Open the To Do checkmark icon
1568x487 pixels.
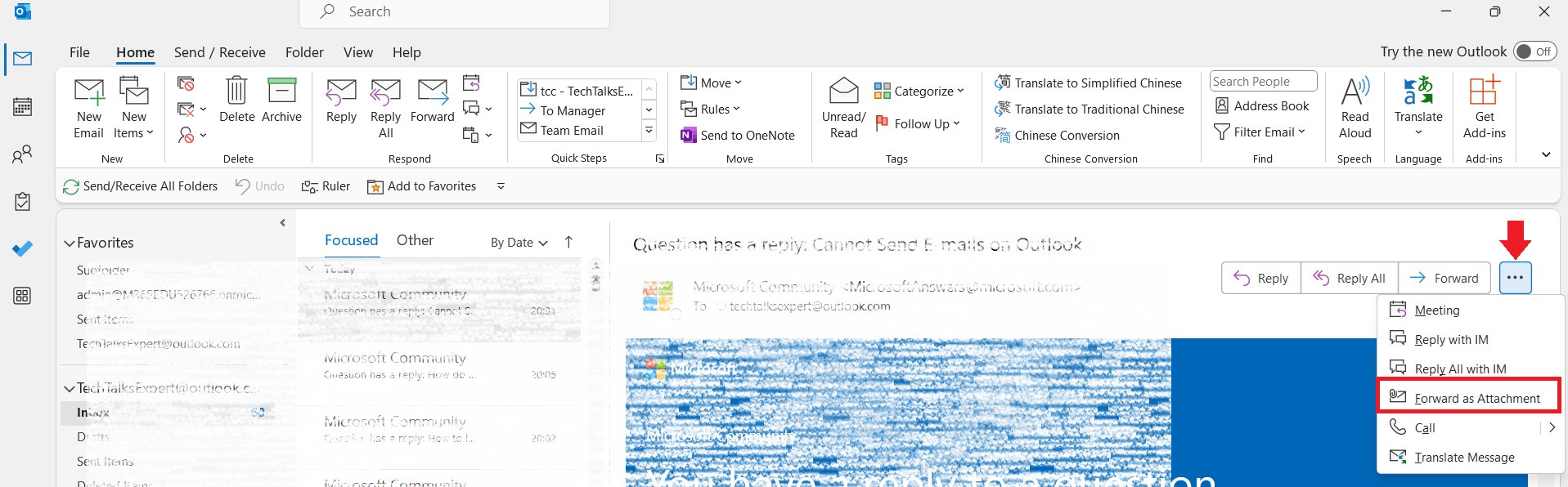tap(23, 248)
